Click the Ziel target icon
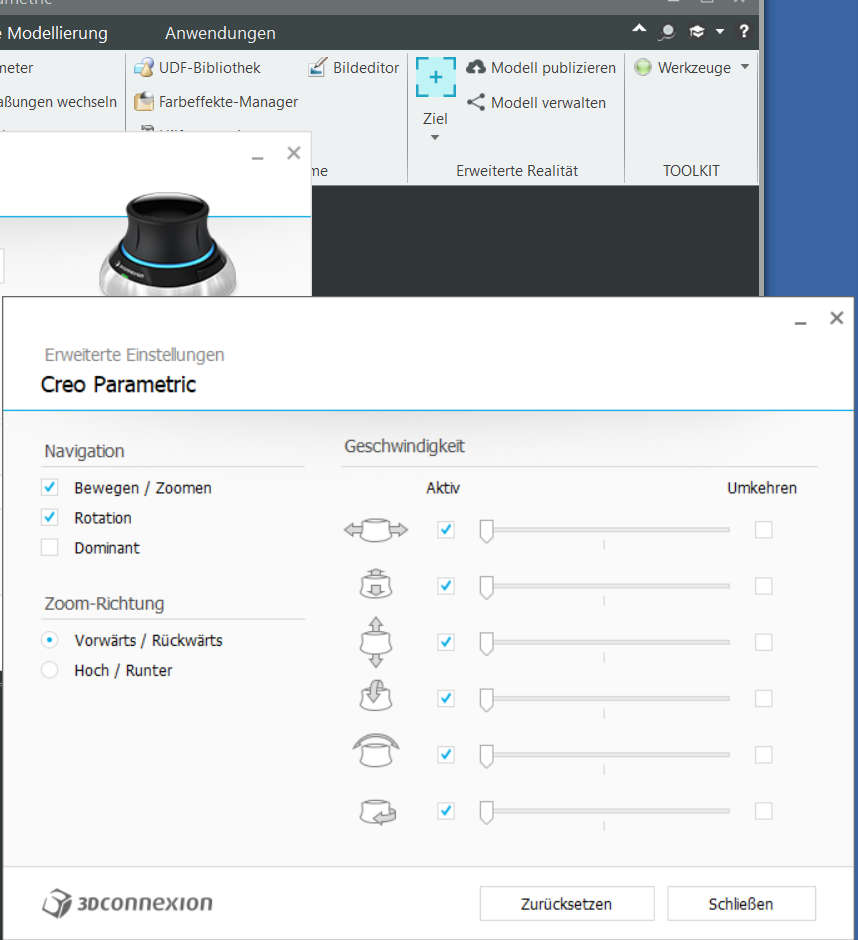 (x=436, y=77)
